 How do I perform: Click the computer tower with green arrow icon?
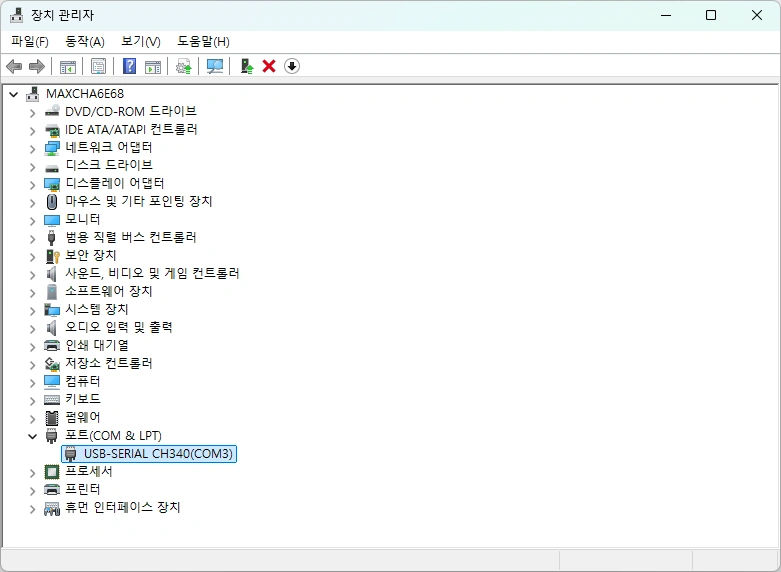pyautogui.click(x=247, y=66)
